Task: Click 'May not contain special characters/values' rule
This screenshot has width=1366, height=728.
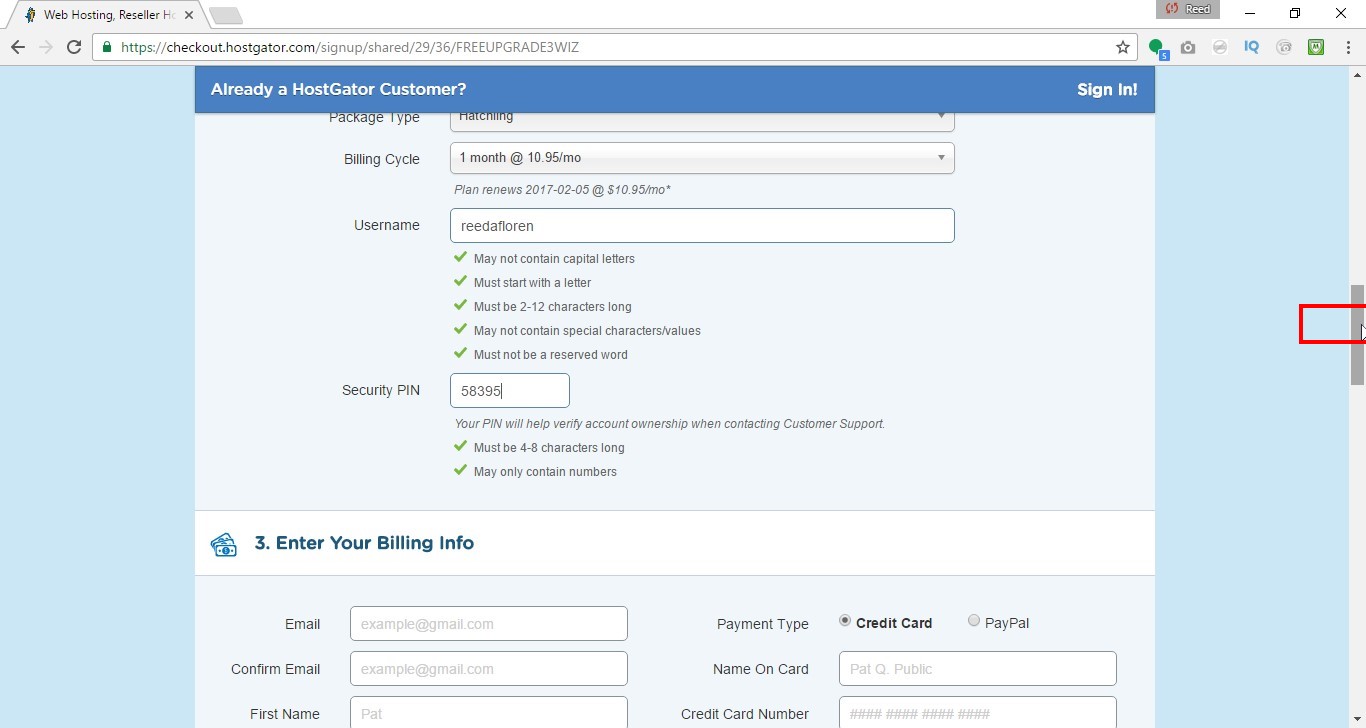Action: coord(587,330)
